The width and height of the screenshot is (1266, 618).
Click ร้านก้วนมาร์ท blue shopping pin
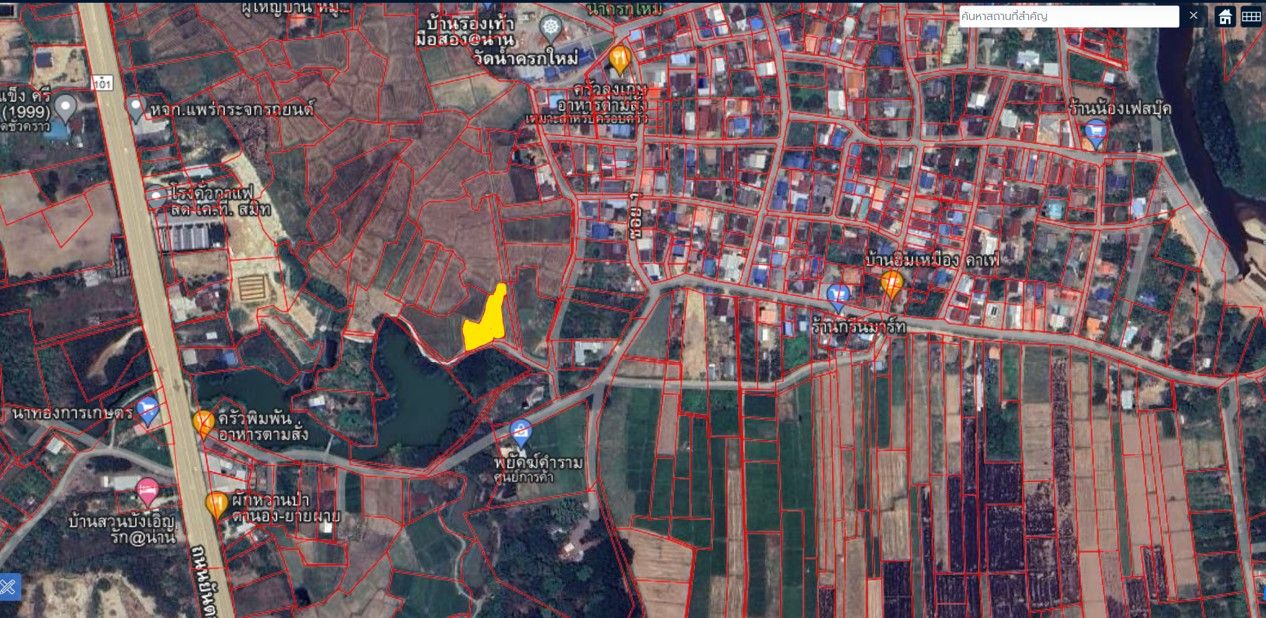point(838,296)
